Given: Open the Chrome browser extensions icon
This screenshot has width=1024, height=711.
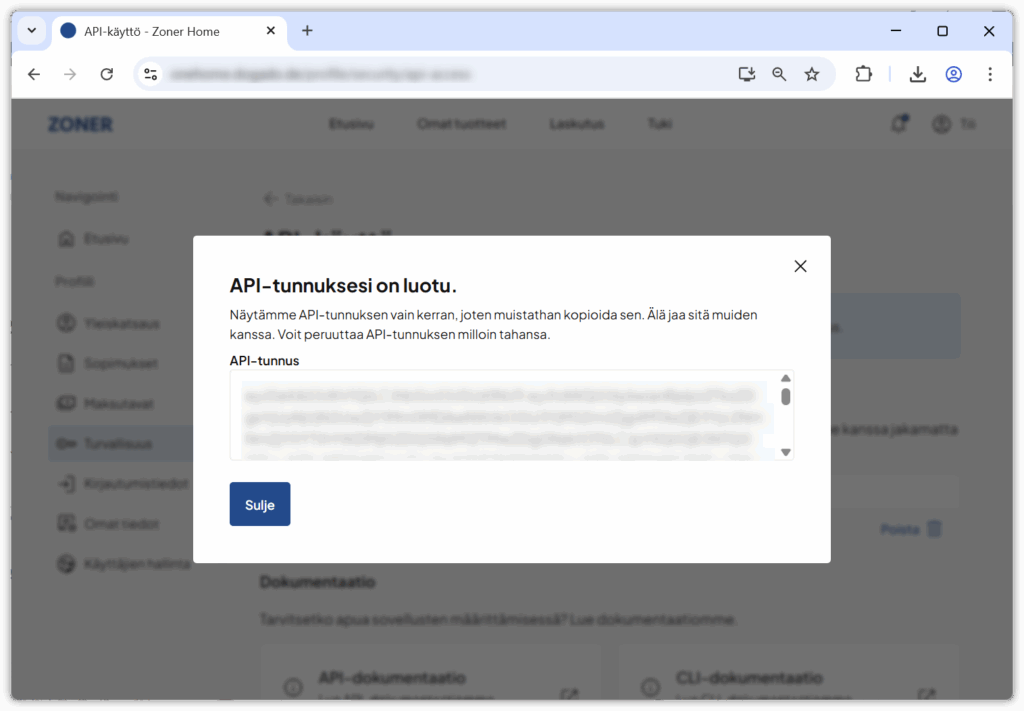Looking at the screenshot, I should pyautogui.click(x=863, y=74).
